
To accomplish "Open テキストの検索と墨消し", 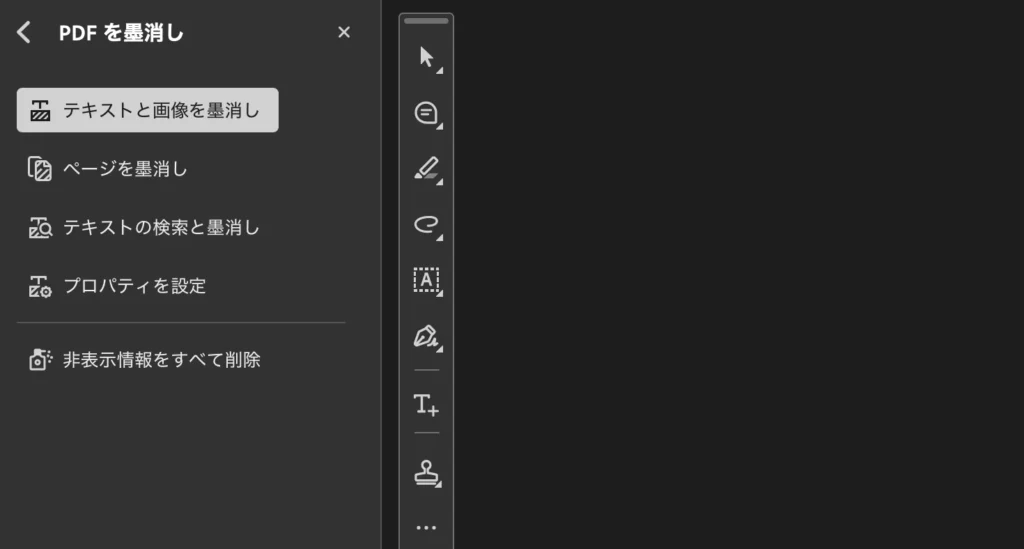I will (x=144, y=227).
